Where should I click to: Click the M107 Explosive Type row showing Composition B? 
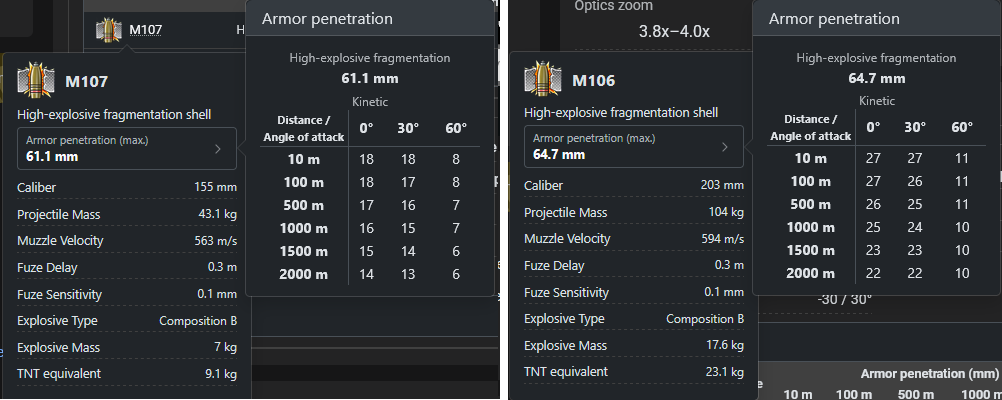point(127,321)
